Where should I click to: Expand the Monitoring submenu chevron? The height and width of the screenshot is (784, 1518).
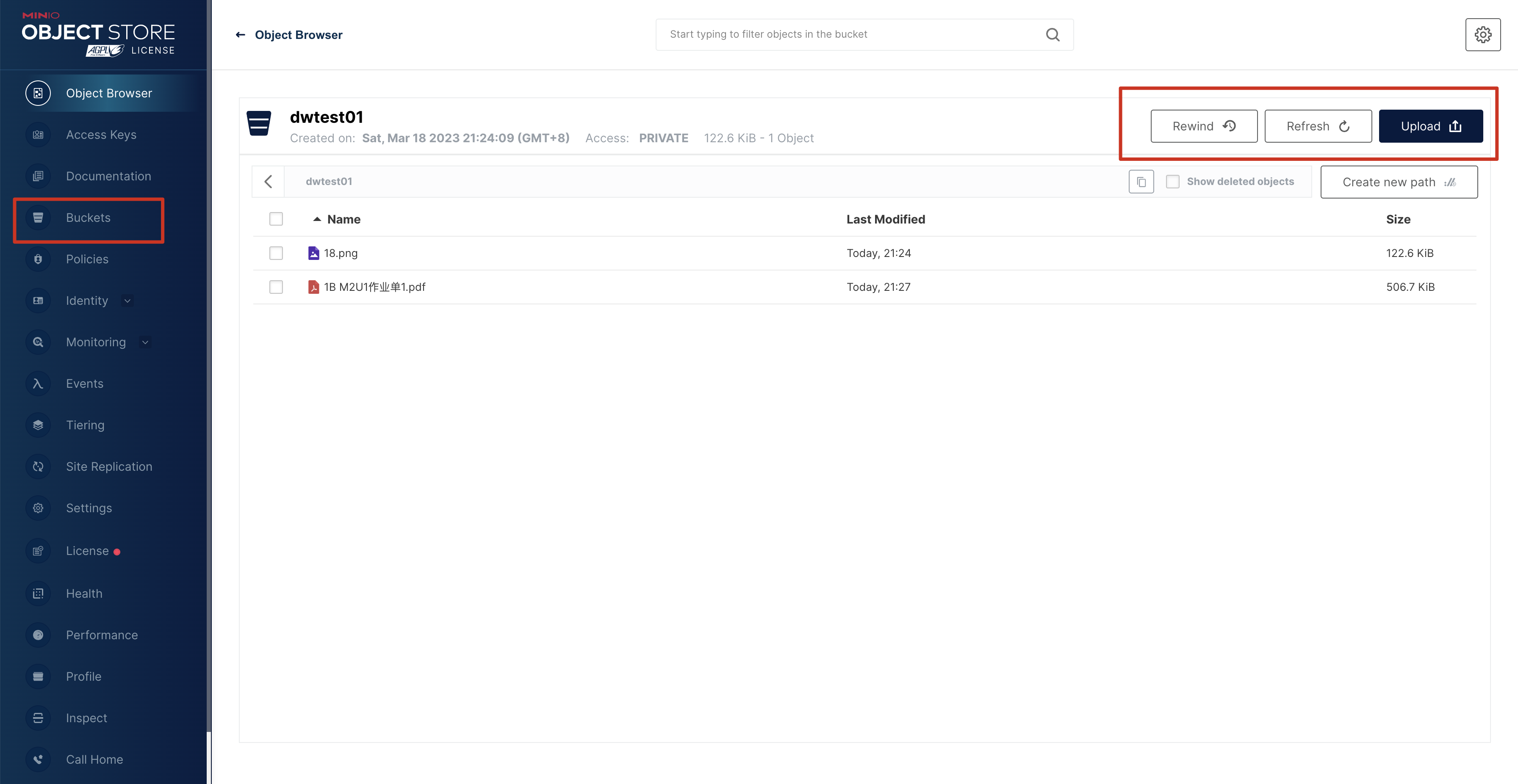click(145, 342)
